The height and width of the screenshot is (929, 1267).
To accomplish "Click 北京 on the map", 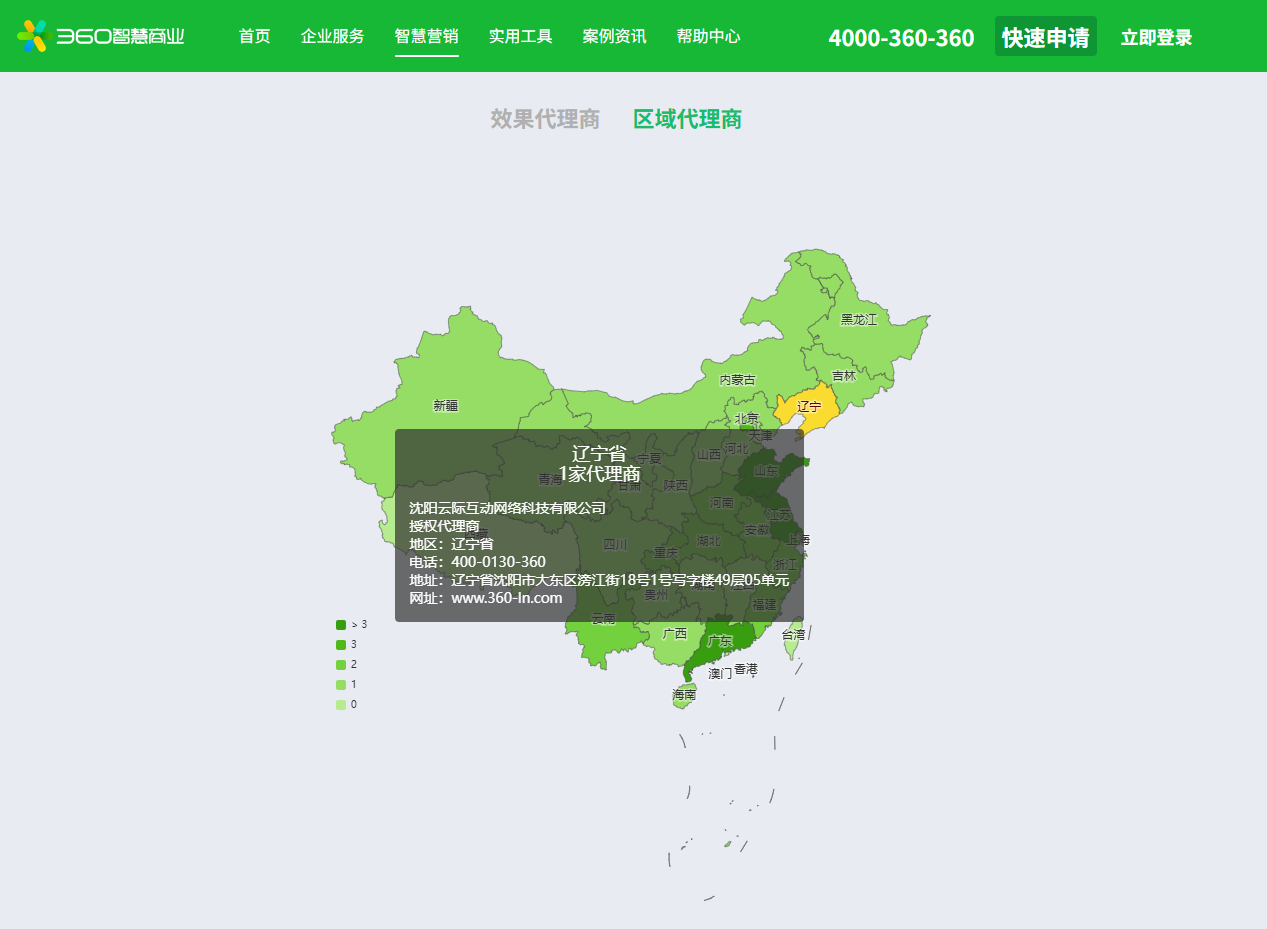I will (747, 419).
